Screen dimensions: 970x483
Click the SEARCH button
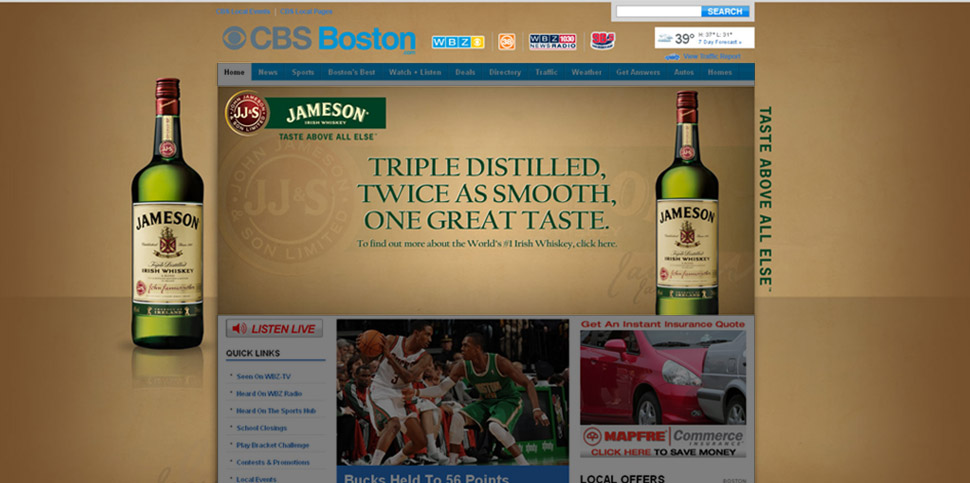click(x=725, y=11)
